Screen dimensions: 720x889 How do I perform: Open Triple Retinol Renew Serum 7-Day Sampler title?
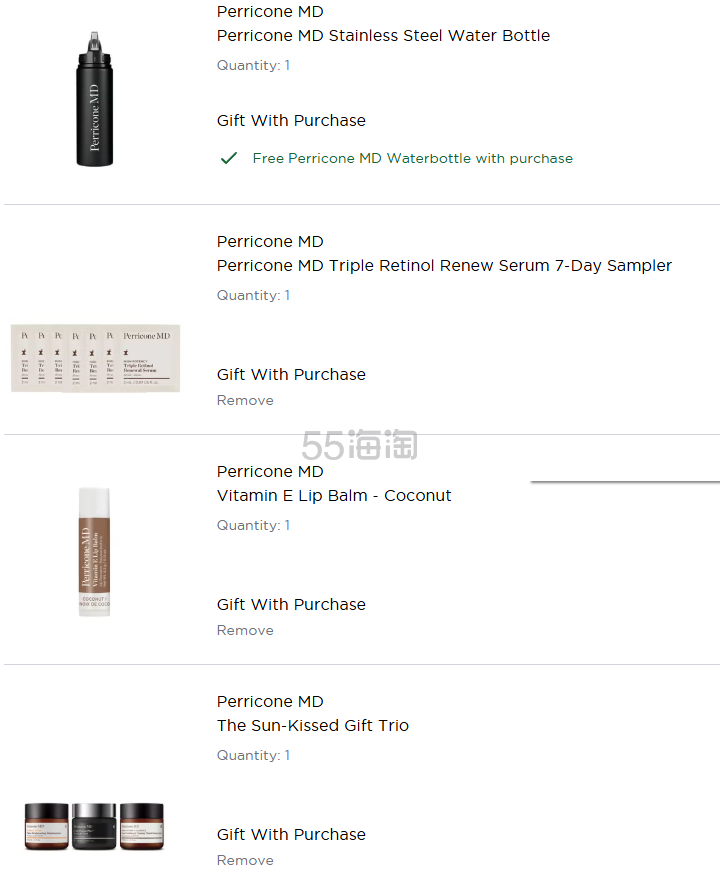[x=444, y=265]
